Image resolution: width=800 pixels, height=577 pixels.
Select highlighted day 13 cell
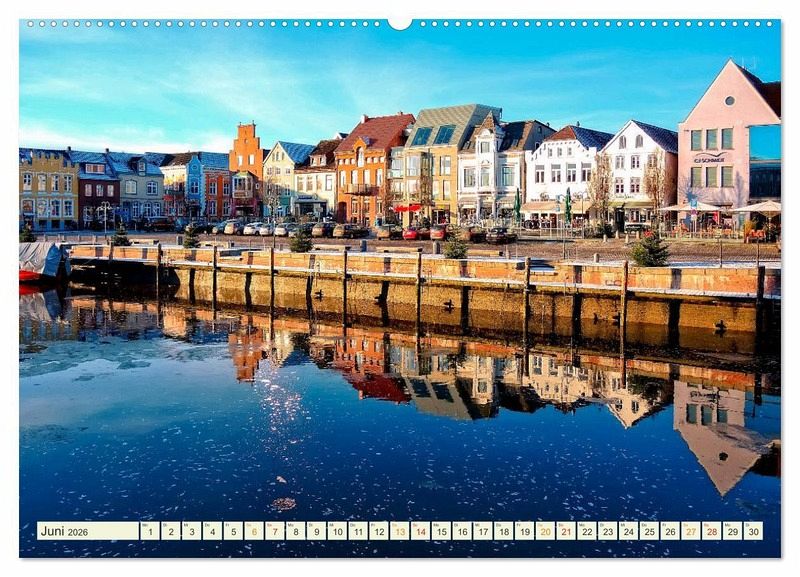(399, 531)
